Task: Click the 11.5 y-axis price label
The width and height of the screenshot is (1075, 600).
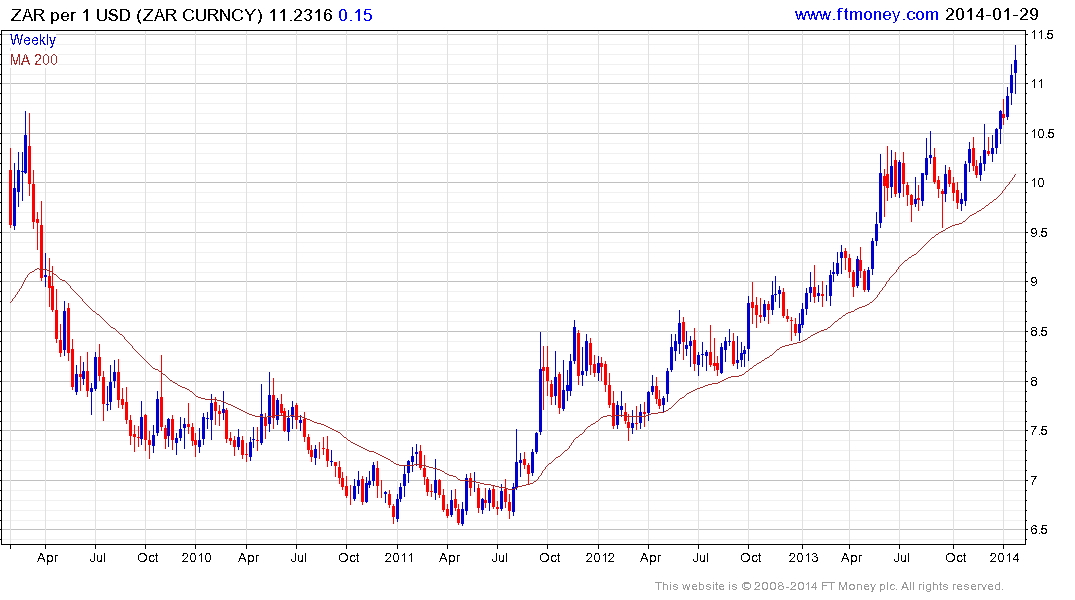Action: 1042,34
